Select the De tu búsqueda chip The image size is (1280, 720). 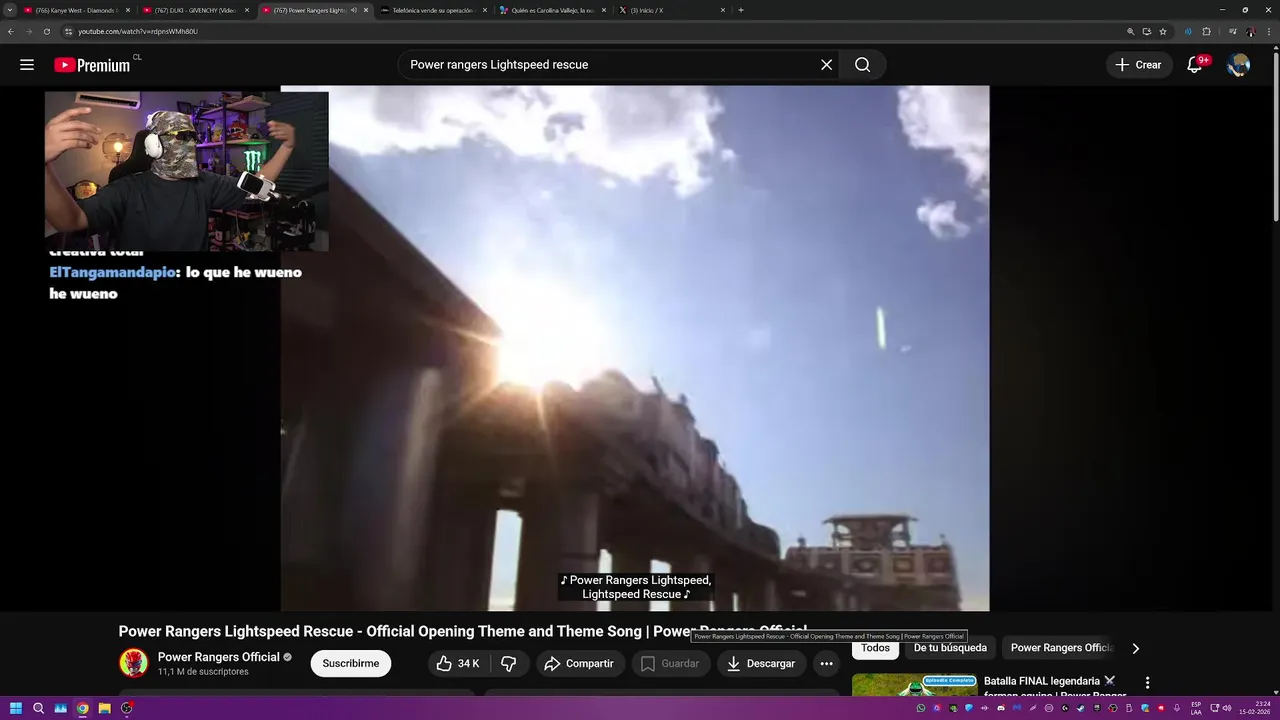point(950,648)
